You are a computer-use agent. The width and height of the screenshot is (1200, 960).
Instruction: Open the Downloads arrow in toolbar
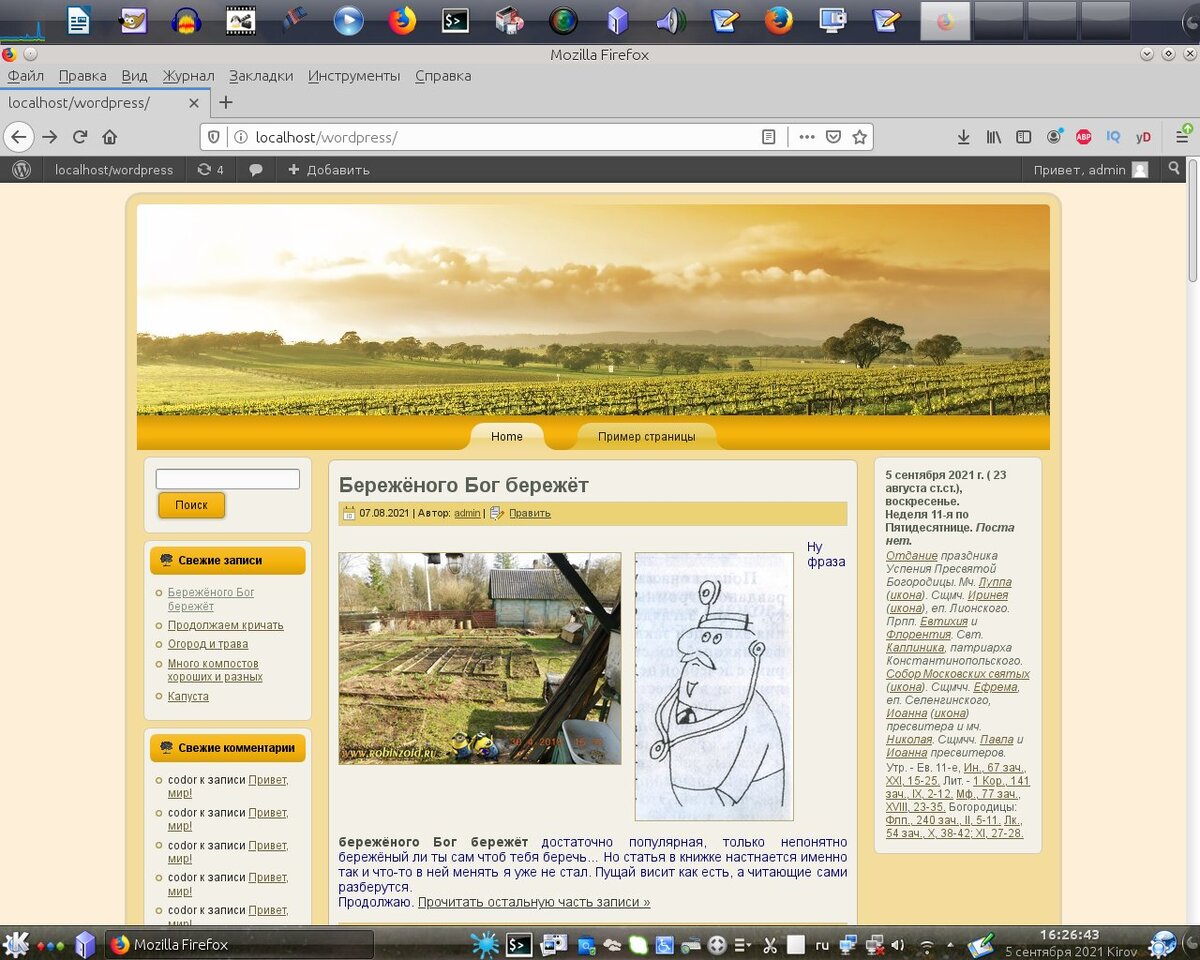point(963,137)
